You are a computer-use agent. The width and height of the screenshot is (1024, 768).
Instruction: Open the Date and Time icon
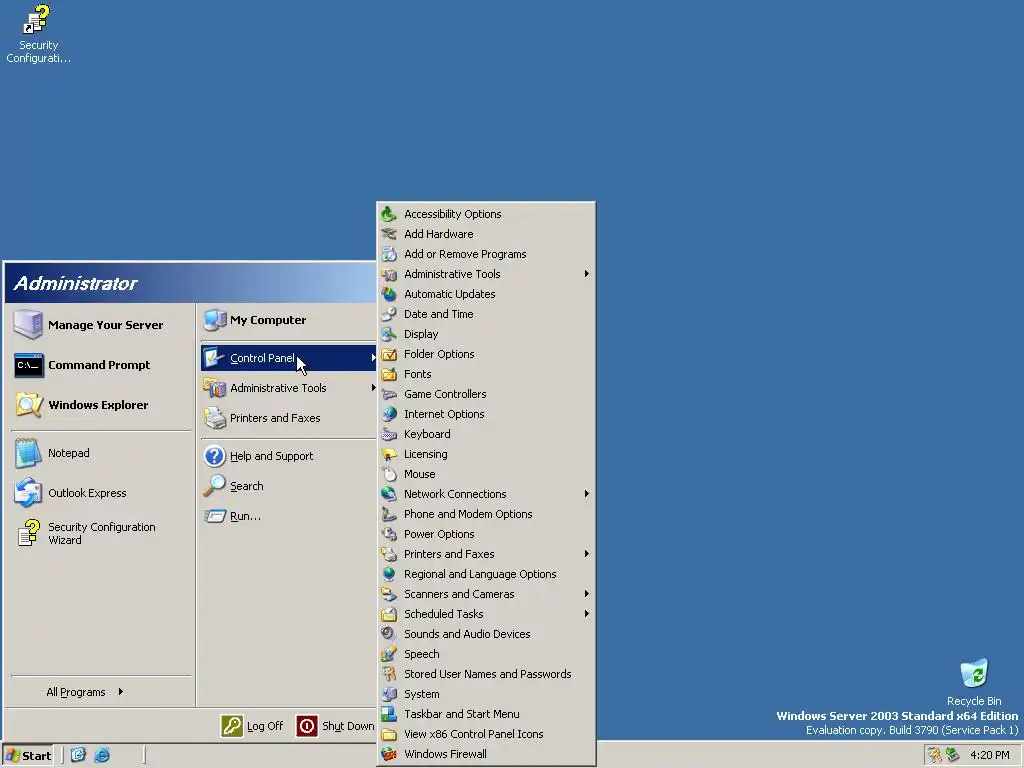tap(389, 314)
